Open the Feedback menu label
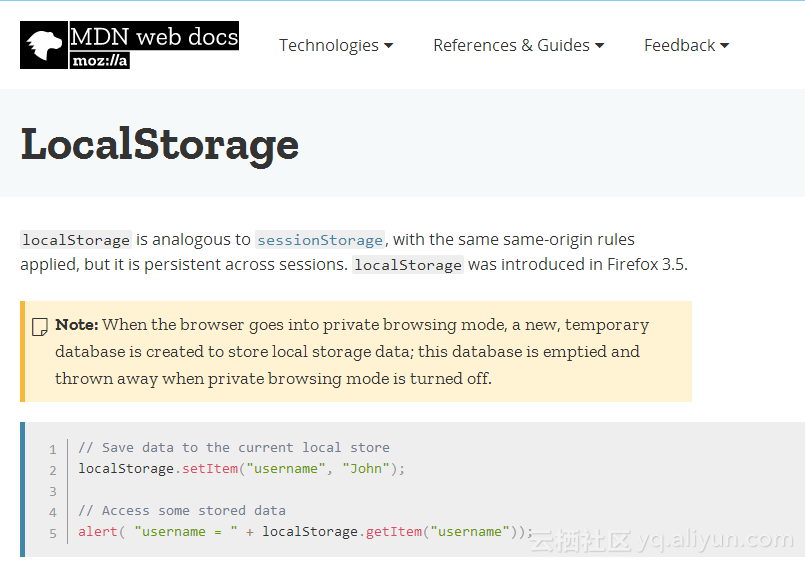 point(679,45)
